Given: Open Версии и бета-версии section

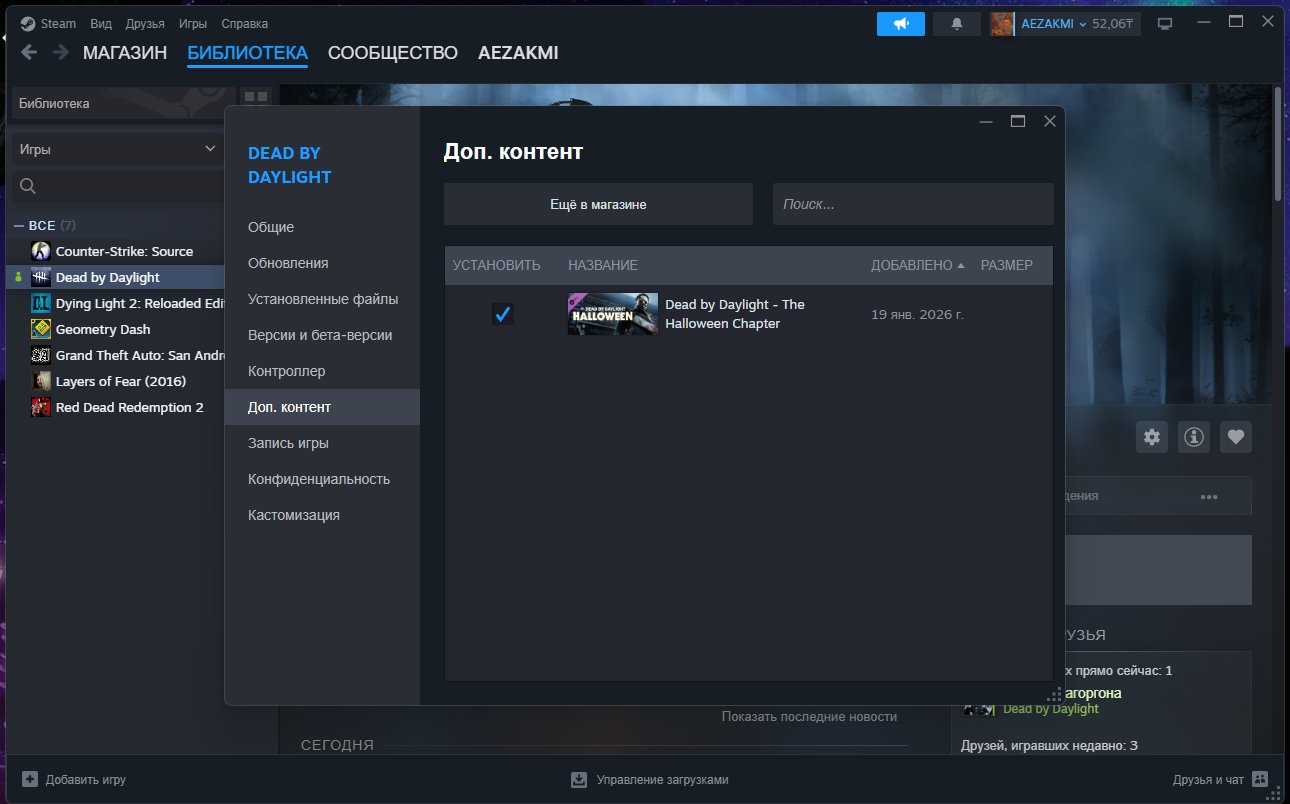Looking at the screenshot, I should (x=322, y=335).
